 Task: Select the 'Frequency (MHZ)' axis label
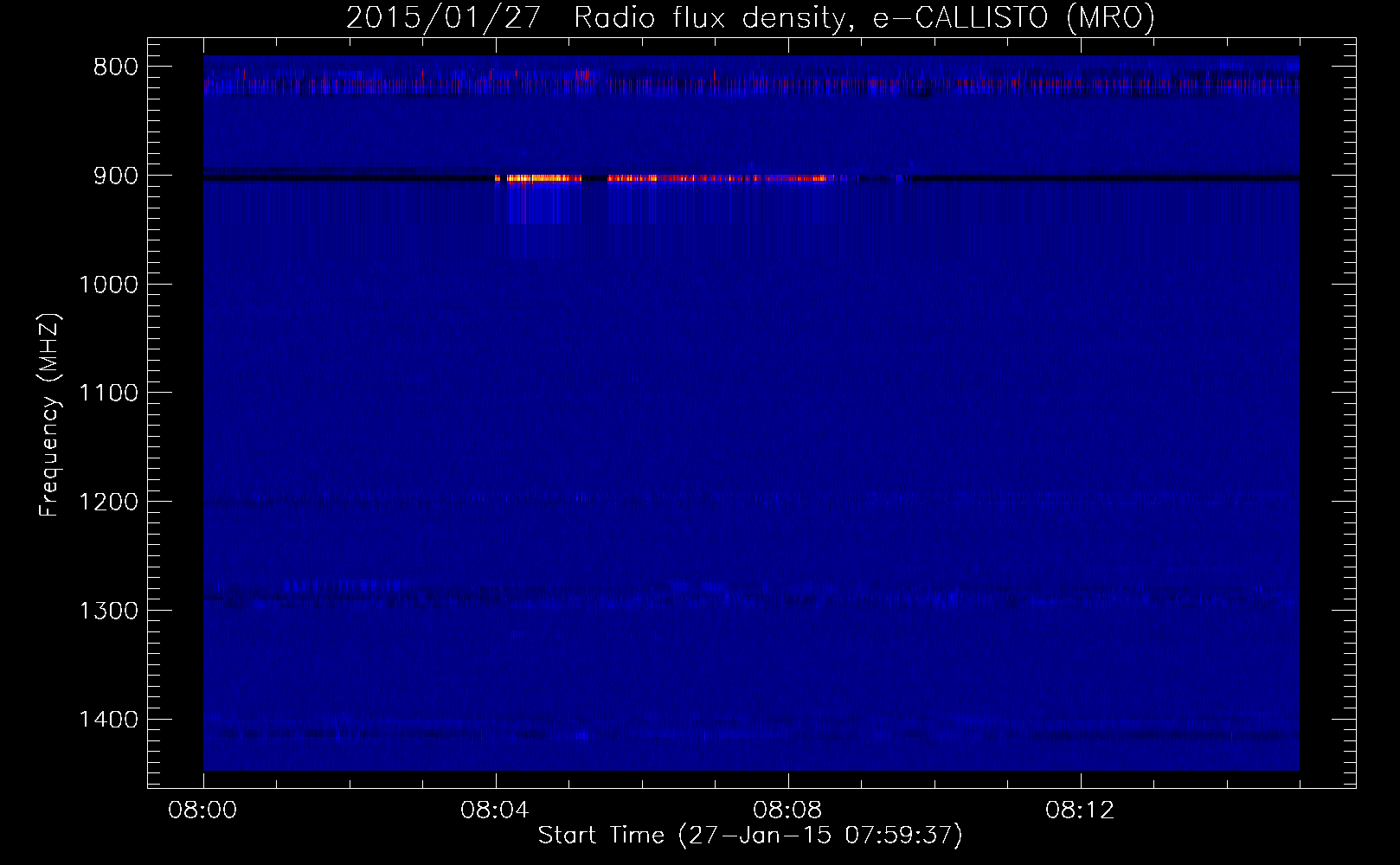click(x=49, y=415)
